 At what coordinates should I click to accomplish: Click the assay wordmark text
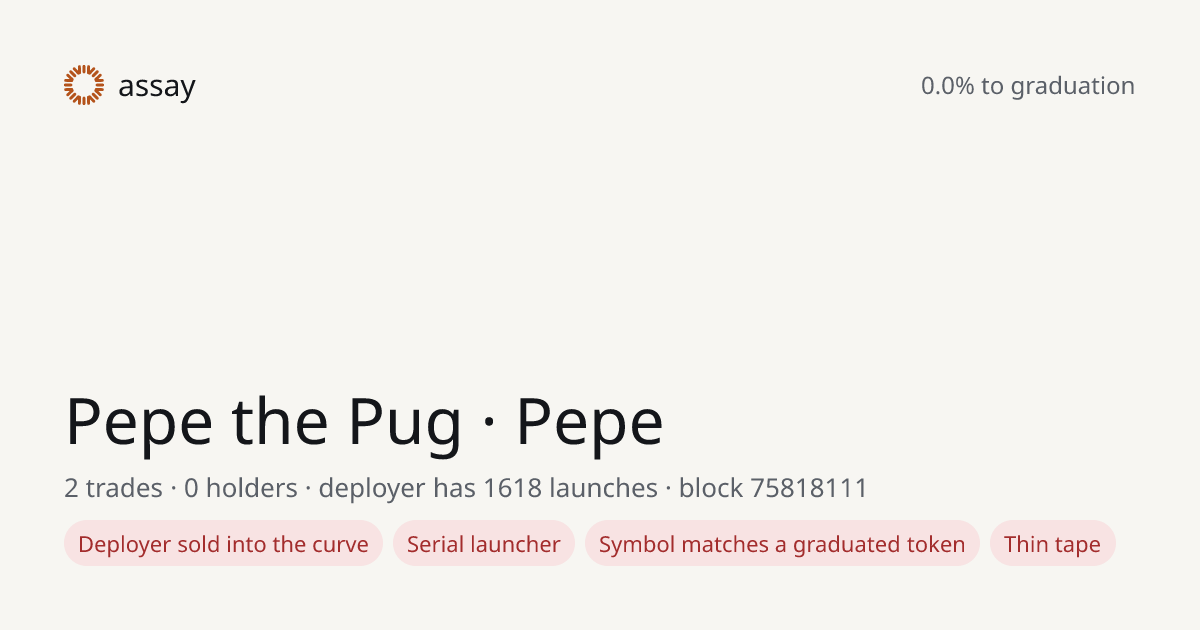tap(157, 87)
